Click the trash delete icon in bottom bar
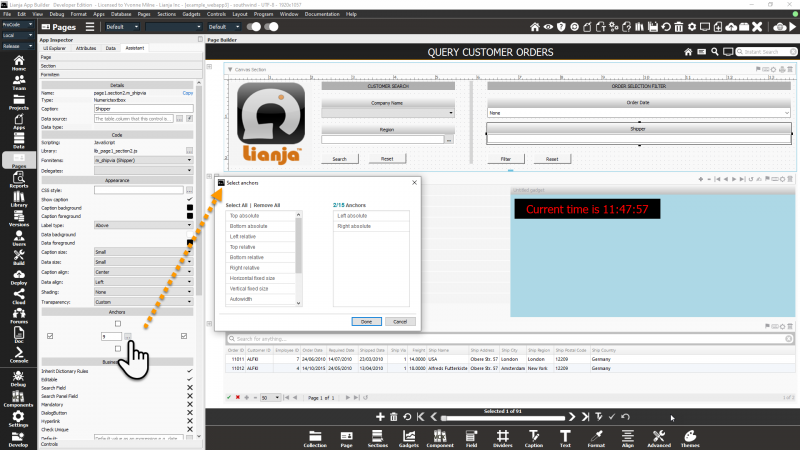Viewport: 800px width, 450px height. (x=394, y=415)
